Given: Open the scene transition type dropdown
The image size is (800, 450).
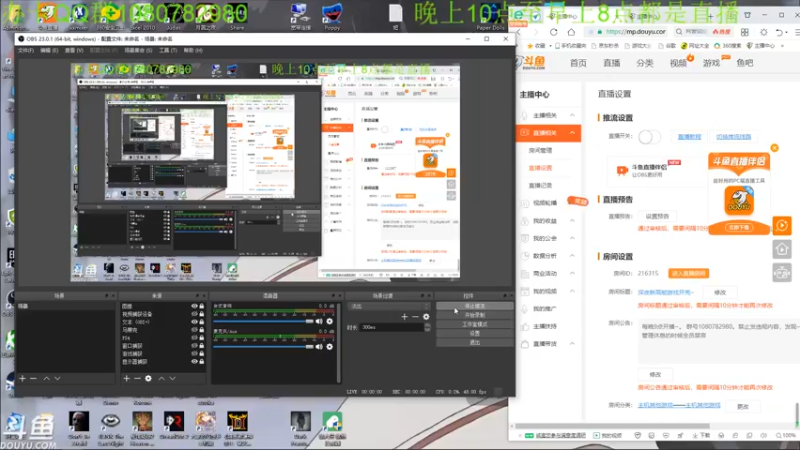Looking at the screenshot, I should coord(389,307).
